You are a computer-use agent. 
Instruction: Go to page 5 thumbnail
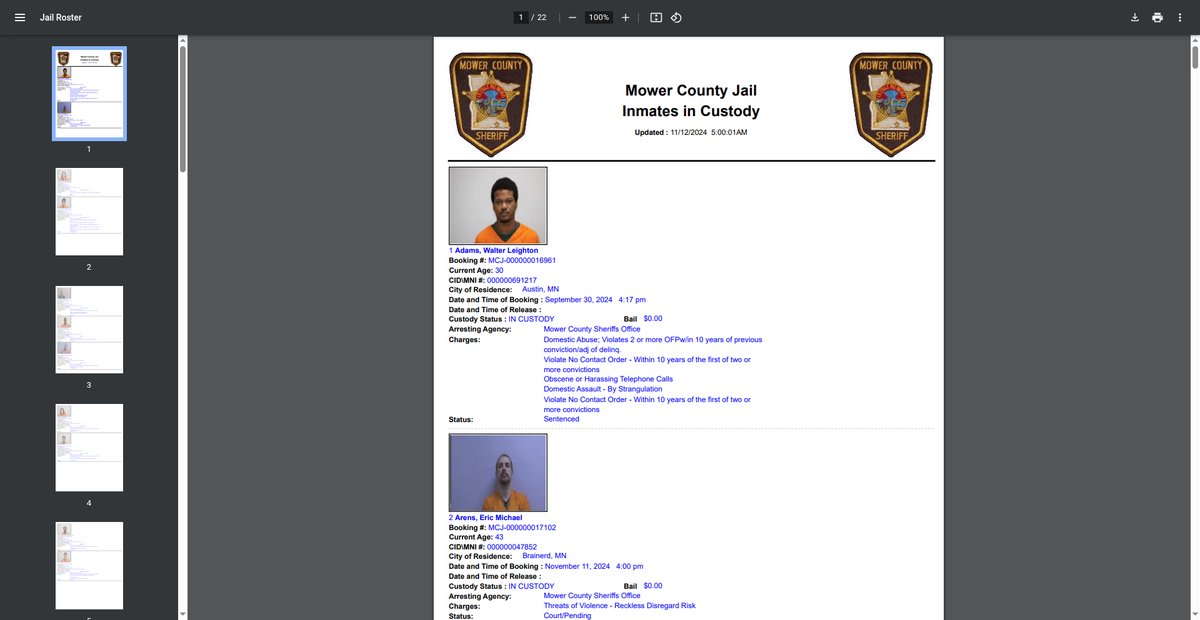pyautogui.click(x=89, y=566)
